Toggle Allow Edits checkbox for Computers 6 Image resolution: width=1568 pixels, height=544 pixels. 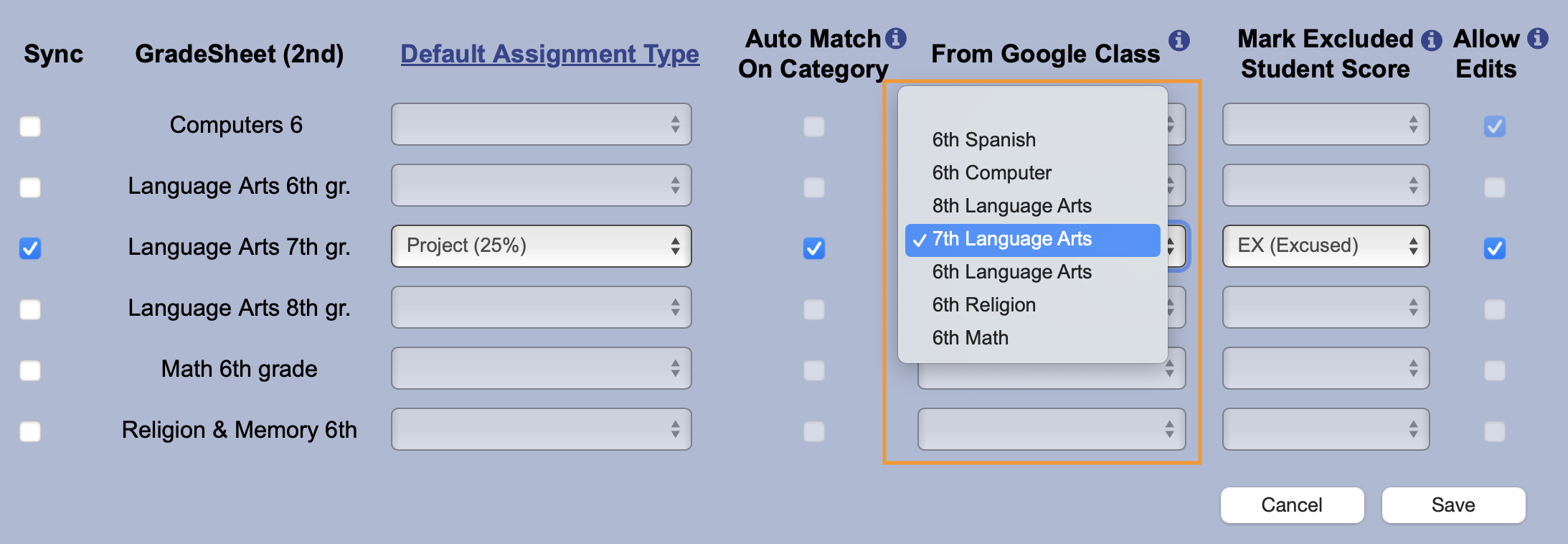point(1495,126)
